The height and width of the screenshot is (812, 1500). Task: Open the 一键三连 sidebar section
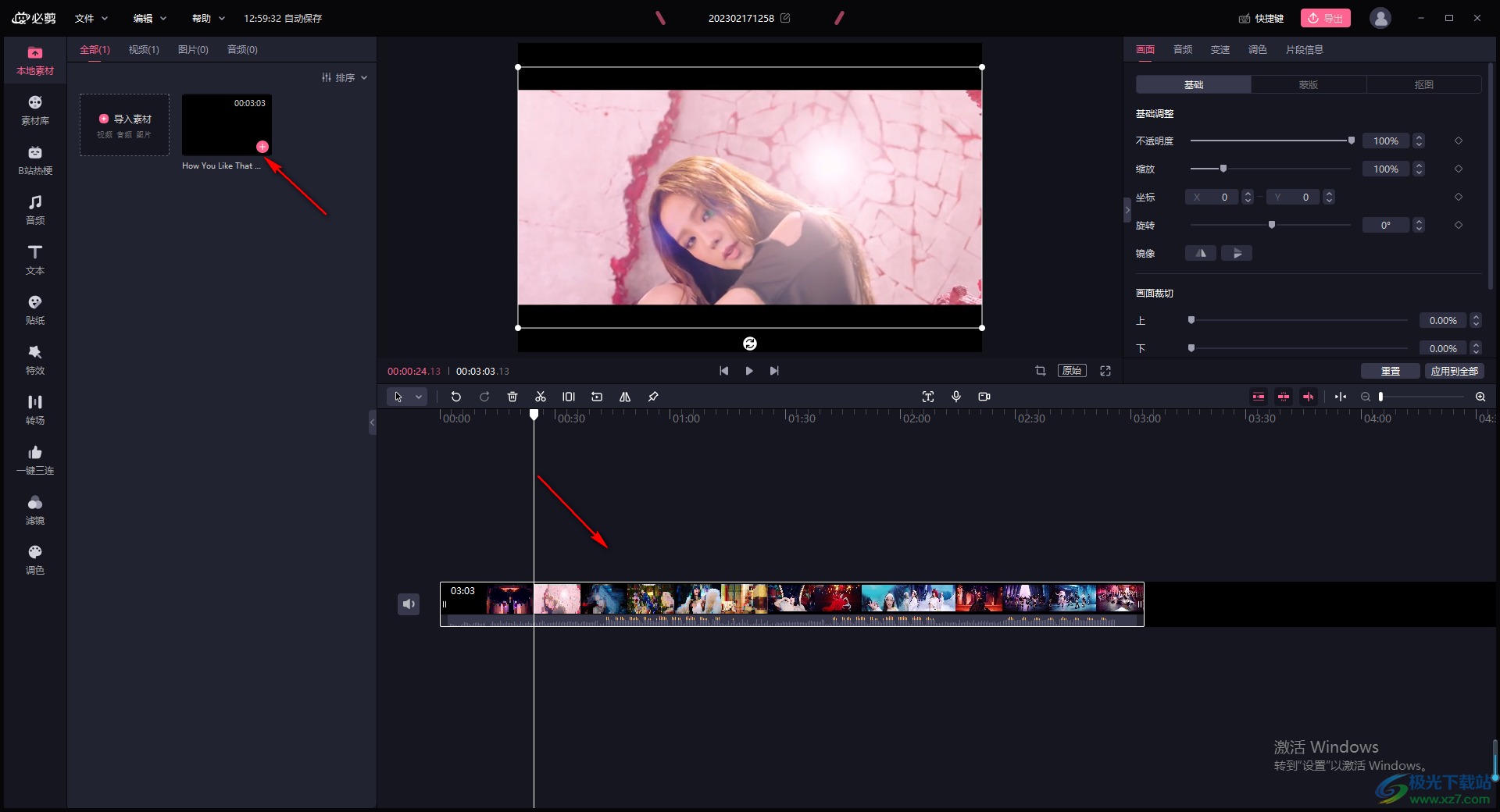pyautogui.click(x=35, y=461)
